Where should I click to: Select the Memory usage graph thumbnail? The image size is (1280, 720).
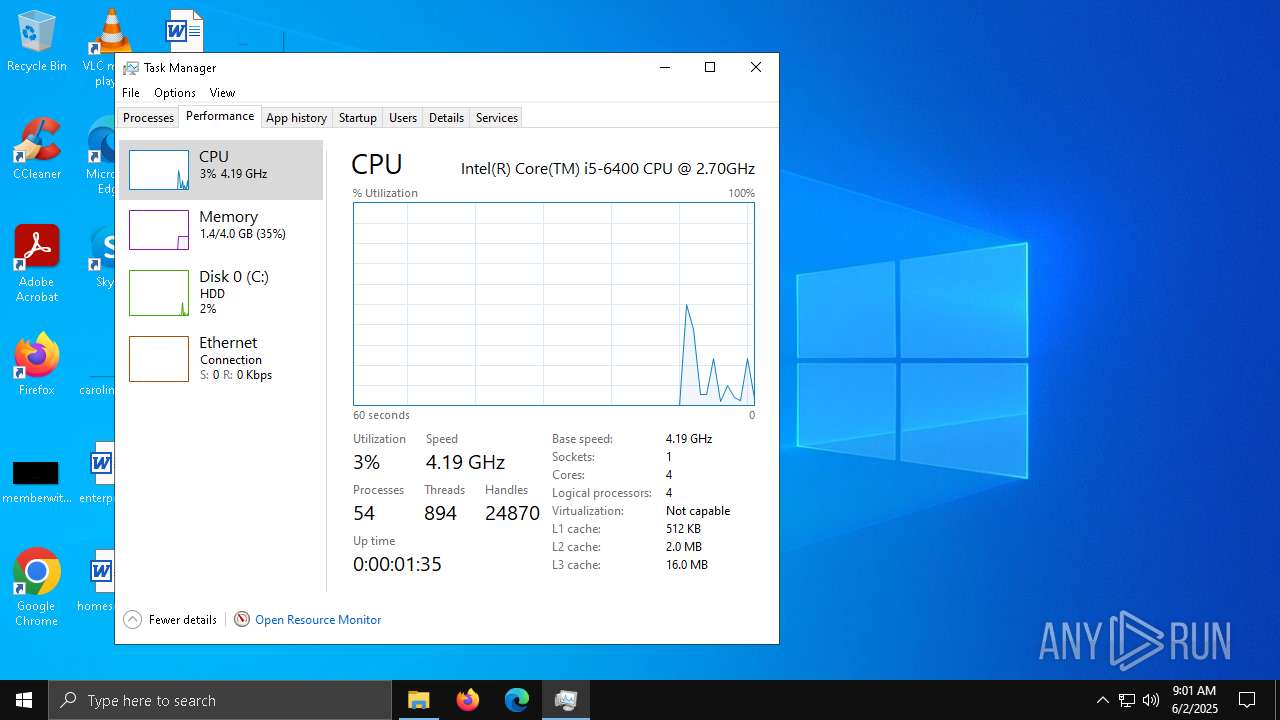pos(159,230)
